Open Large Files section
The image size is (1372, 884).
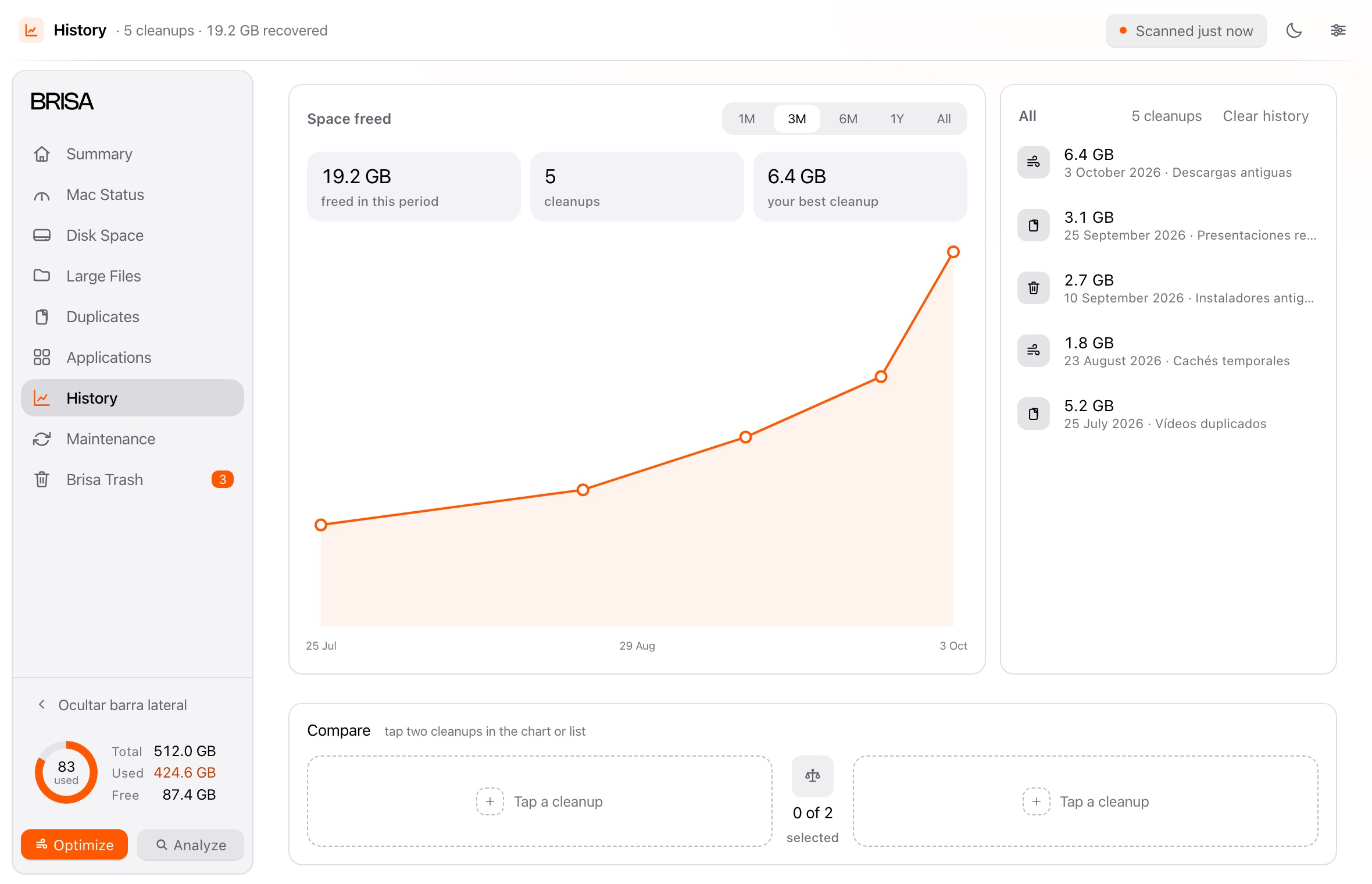[133, 276]
